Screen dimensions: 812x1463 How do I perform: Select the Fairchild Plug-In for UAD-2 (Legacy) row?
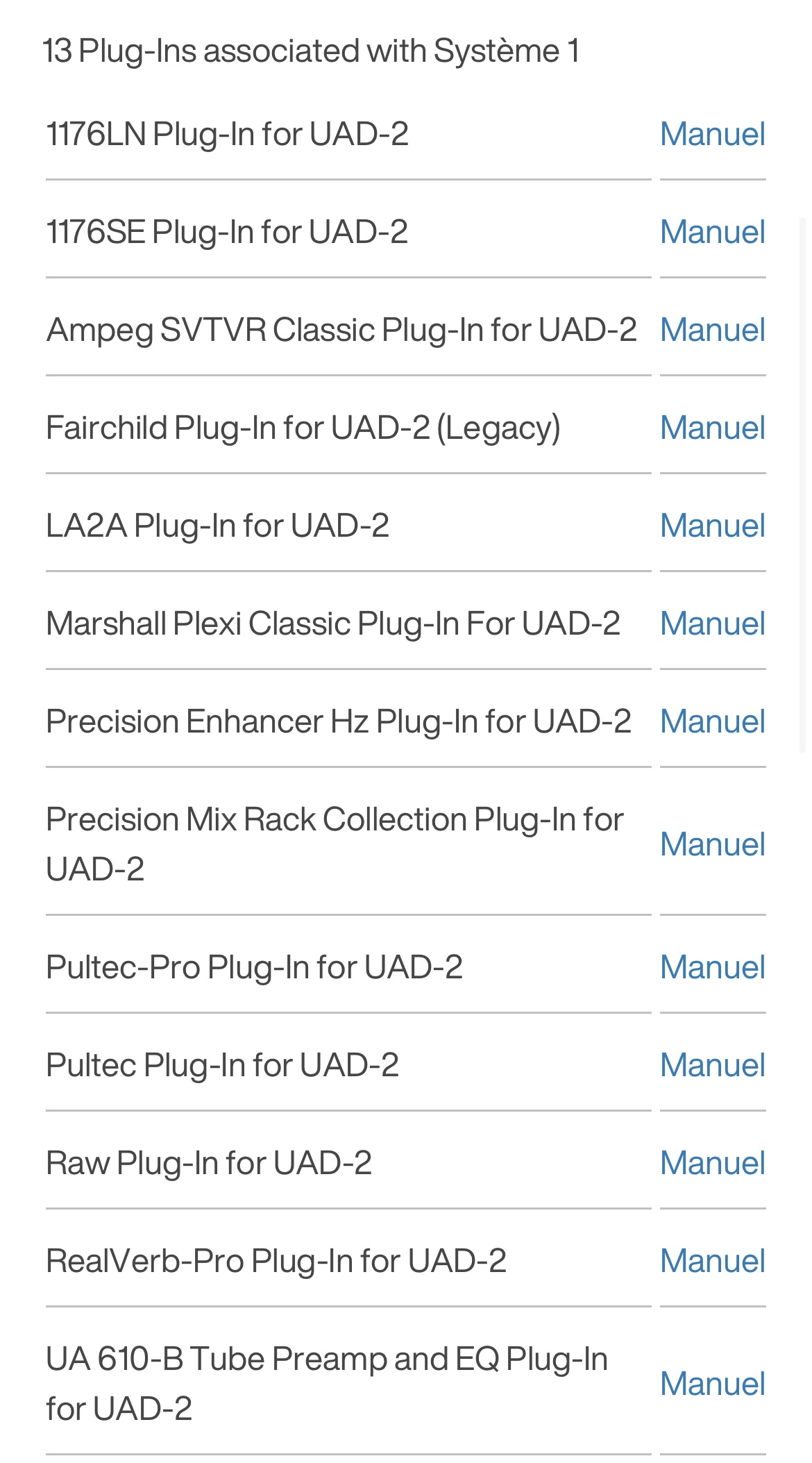348,428
